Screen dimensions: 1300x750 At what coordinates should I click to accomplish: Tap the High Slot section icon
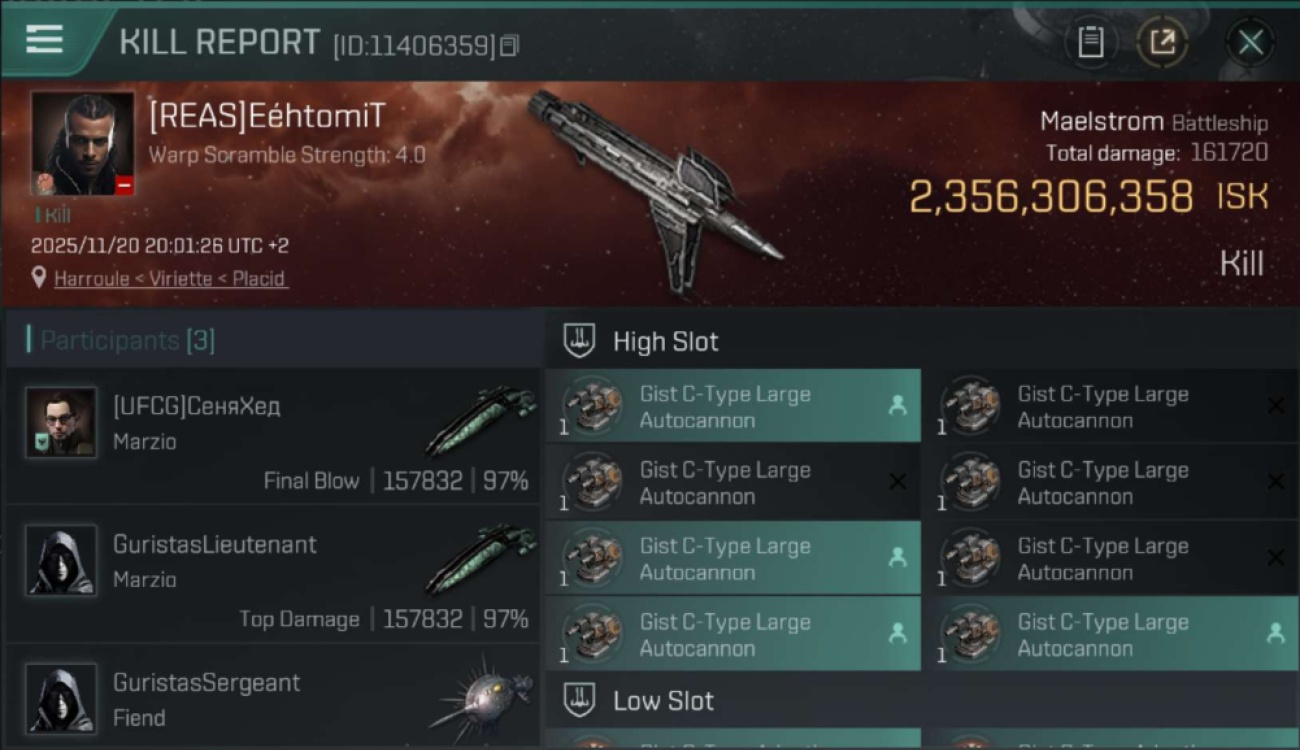pos(580,341)
